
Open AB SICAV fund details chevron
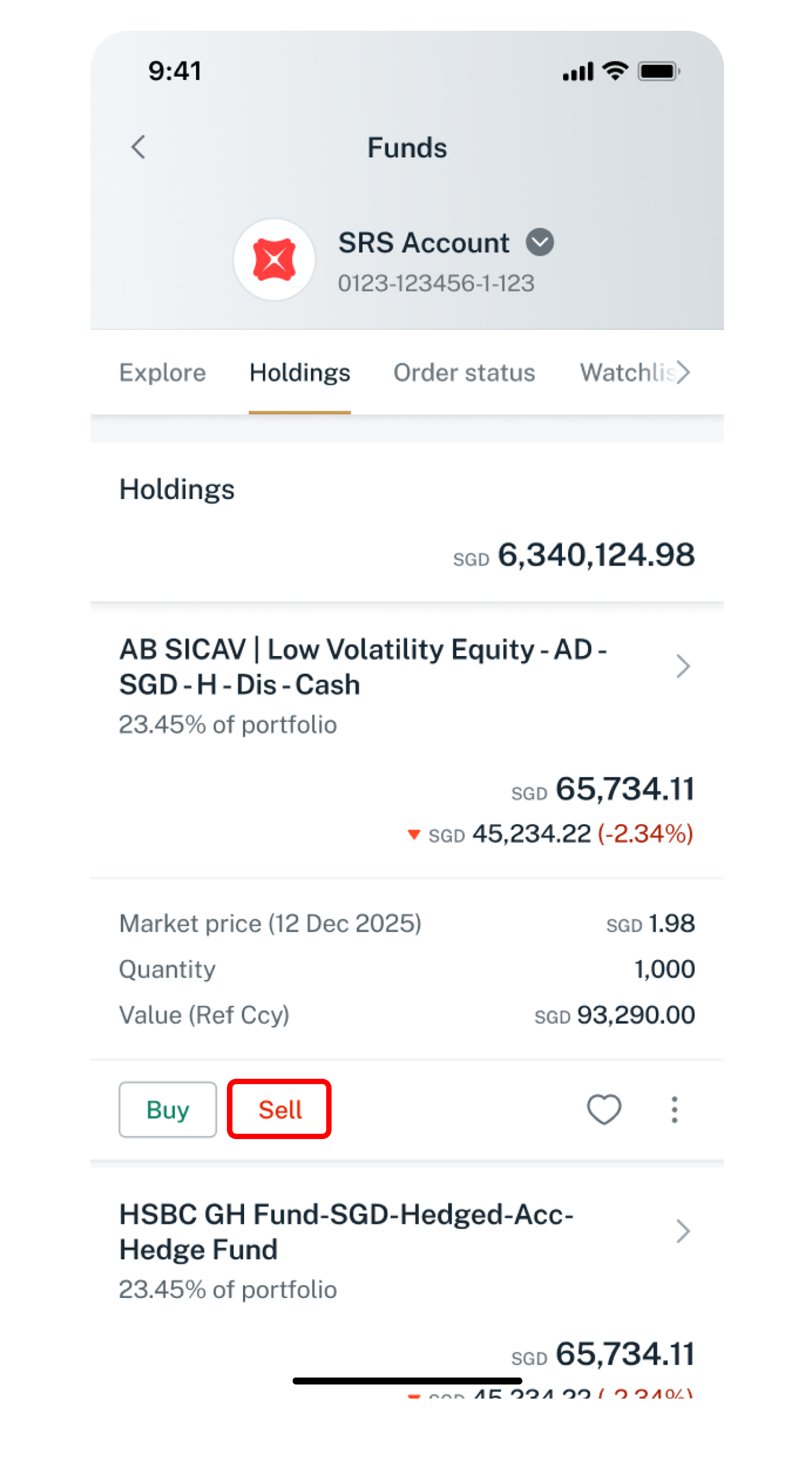click(683, 666)
